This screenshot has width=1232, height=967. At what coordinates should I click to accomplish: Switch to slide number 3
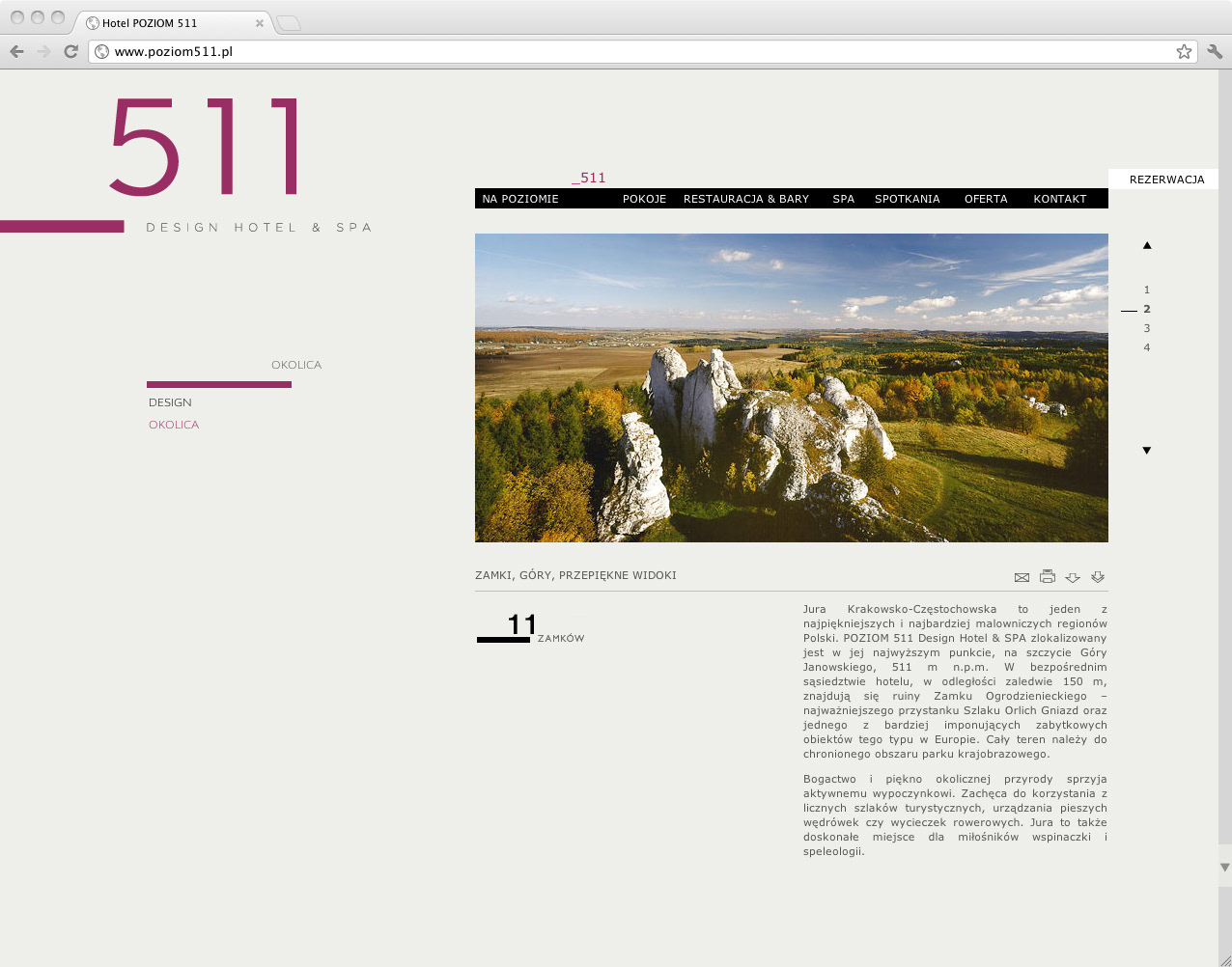(1147, 328)
